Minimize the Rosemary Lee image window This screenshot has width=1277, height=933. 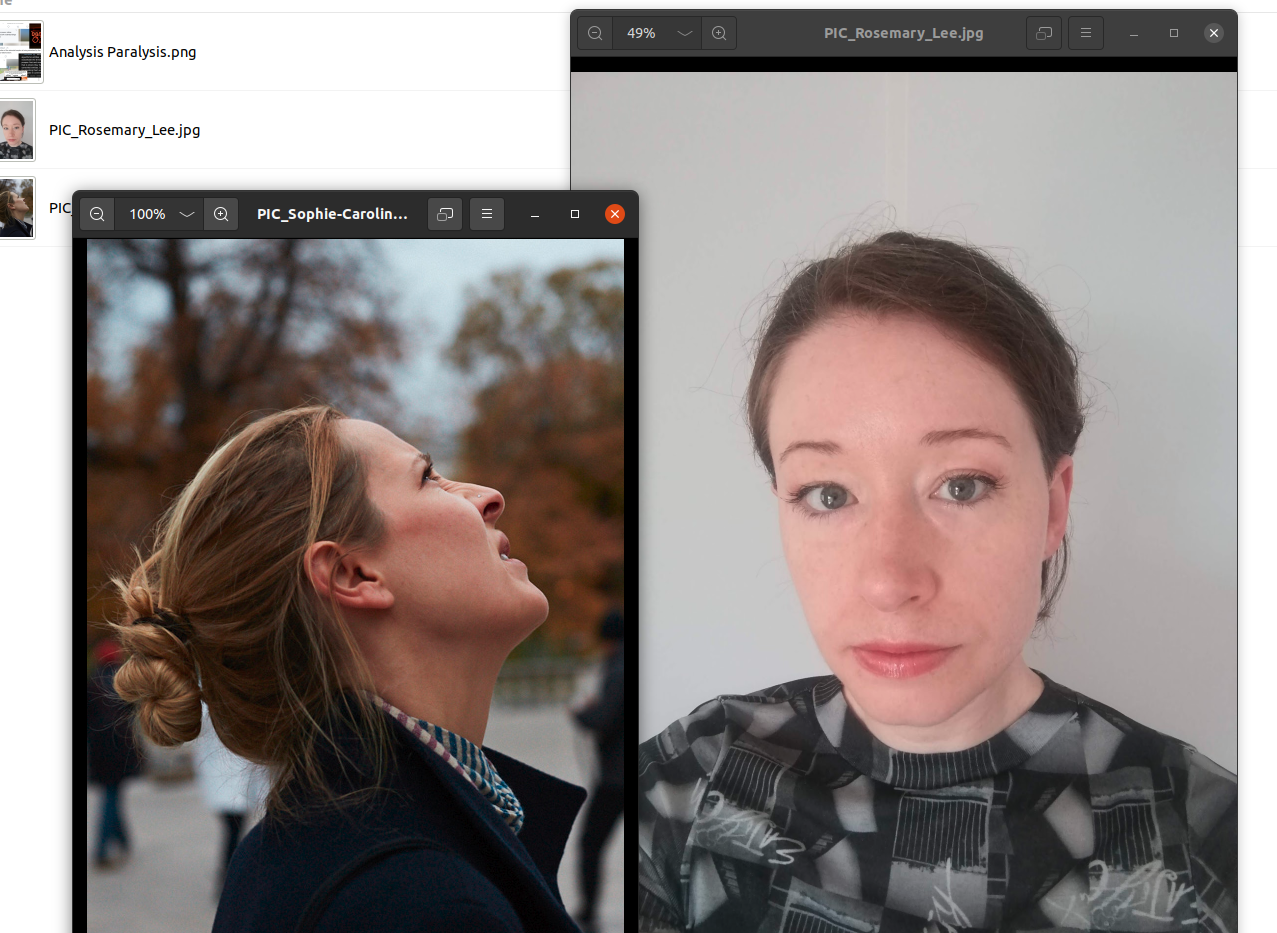[1133, 33]
